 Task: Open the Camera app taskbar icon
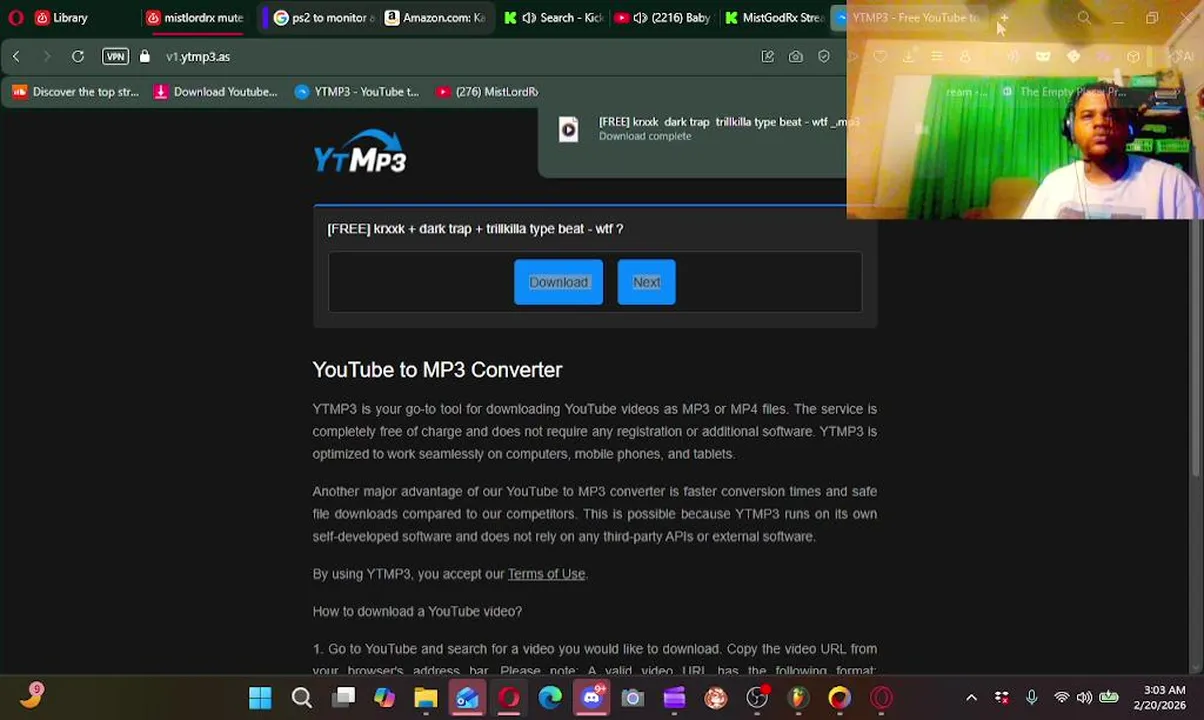pyautogui.click(x=633, y=698)
